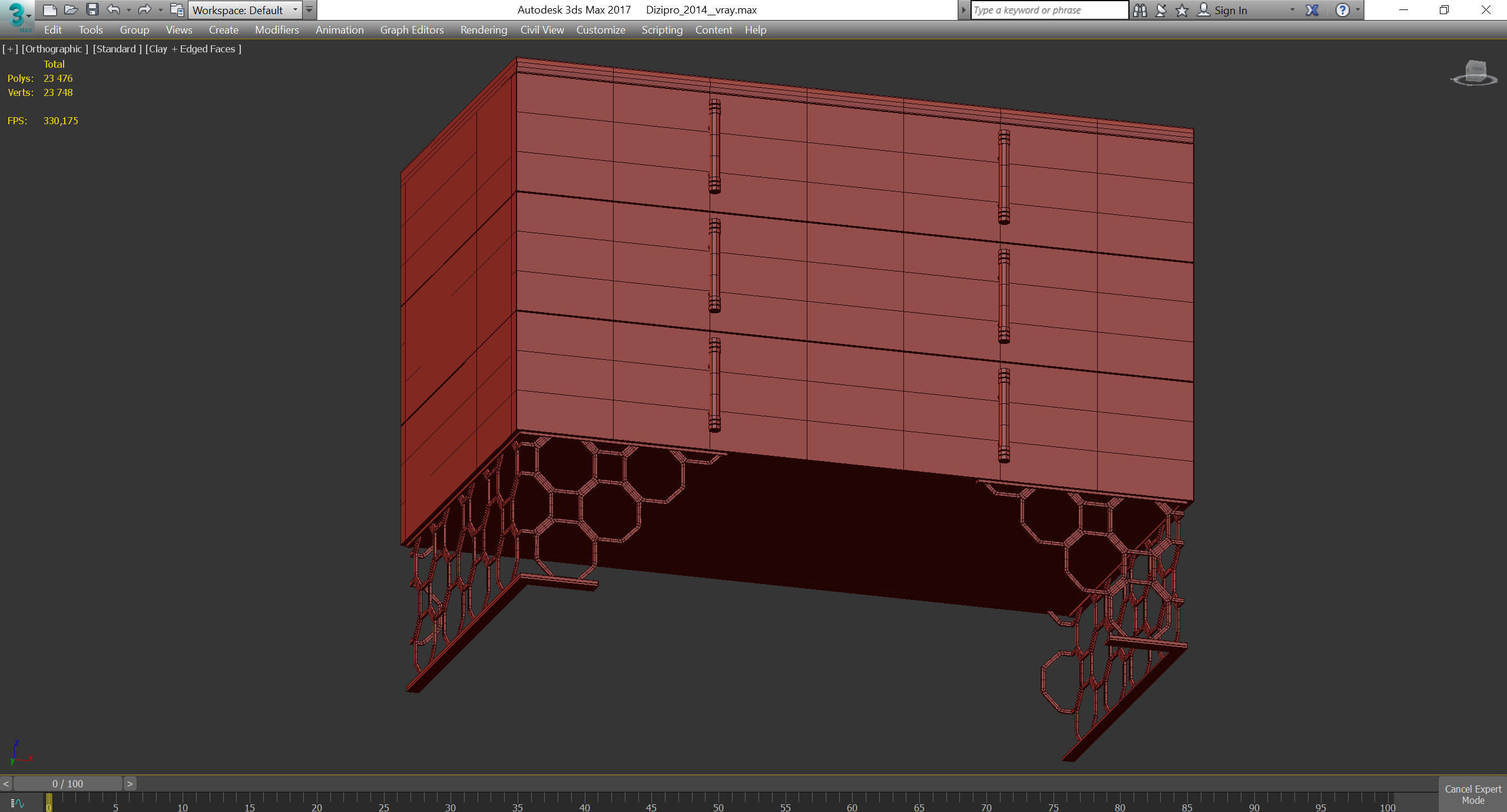Open the Rendering menu
Screen dimensions: 1507x812
483,30
